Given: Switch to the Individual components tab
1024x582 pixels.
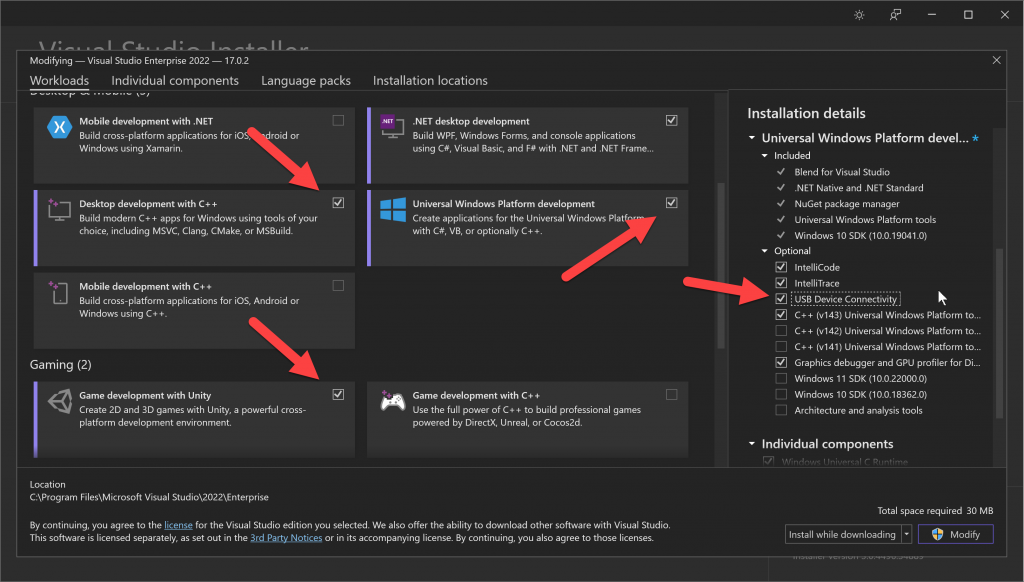Looking at the screenshot, I should 175,80.
